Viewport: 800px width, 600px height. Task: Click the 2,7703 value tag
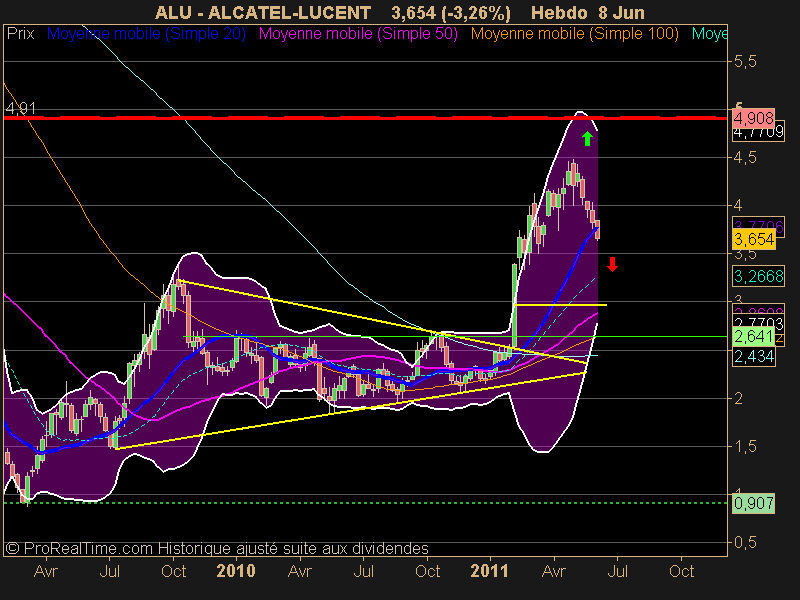(758, 323)
